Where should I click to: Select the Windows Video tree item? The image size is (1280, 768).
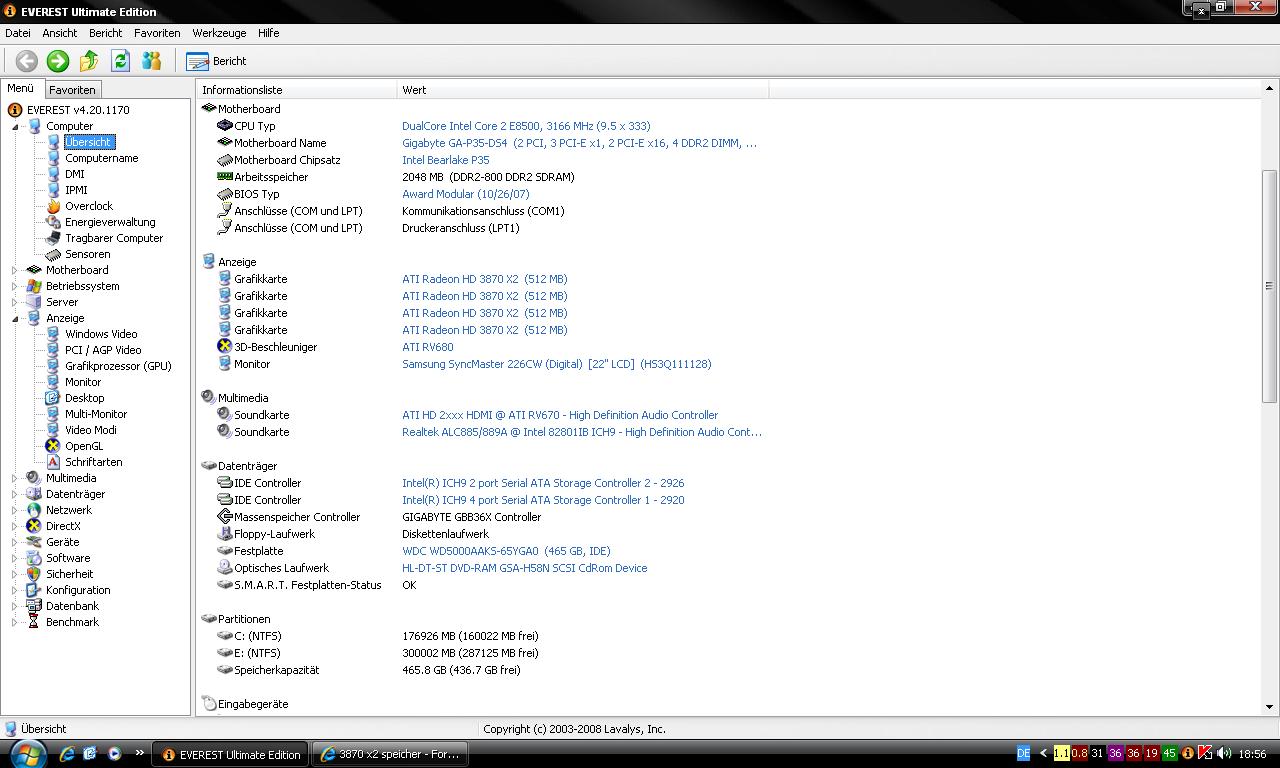coord(101,334)
